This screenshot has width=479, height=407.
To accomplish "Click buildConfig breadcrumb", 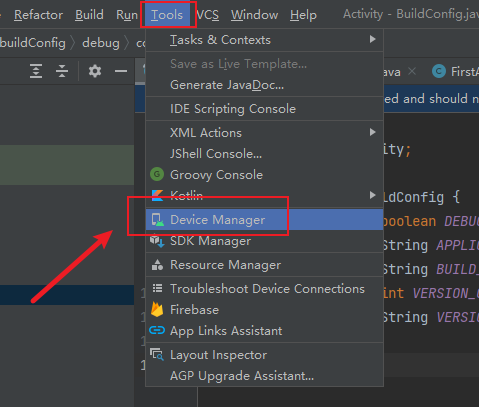I will point(33,43).
